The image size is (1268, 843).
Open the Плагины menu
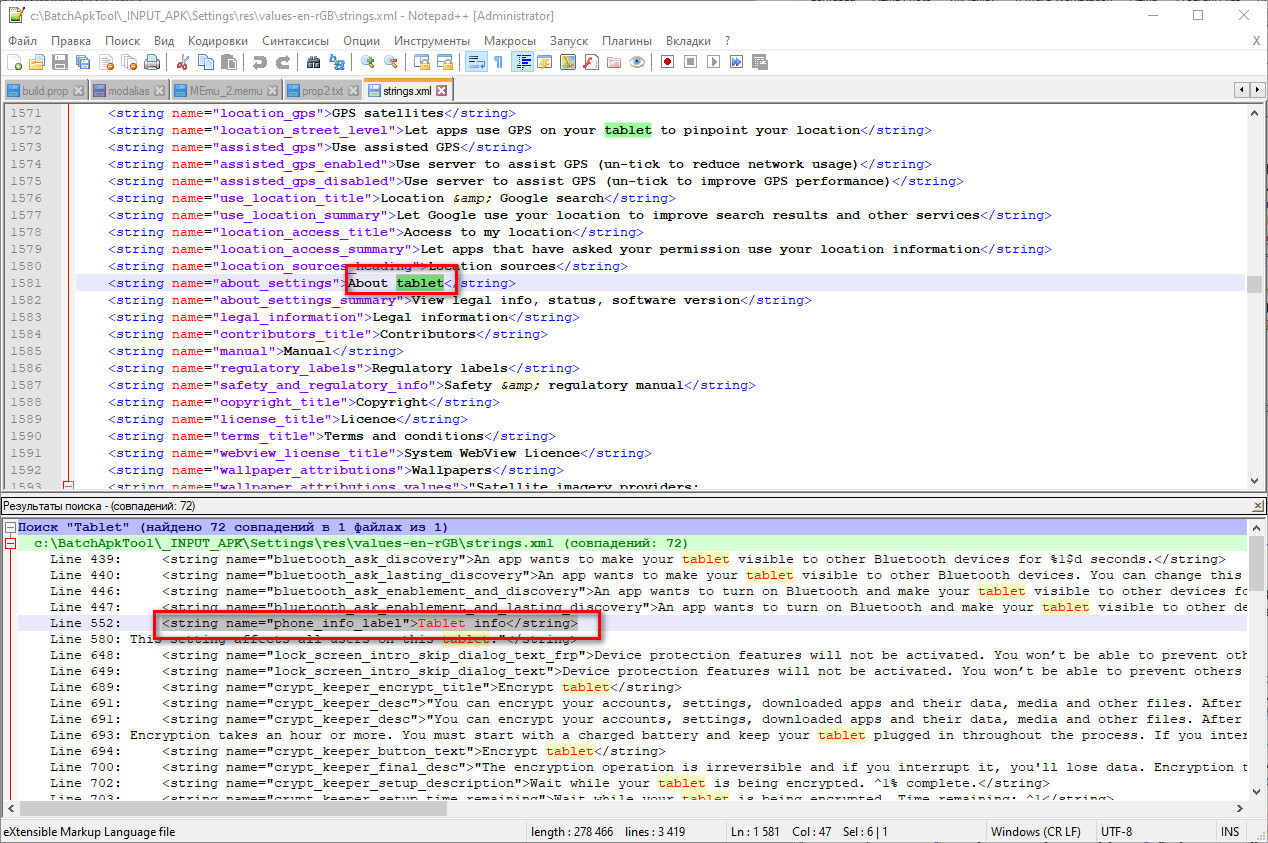click(626, 41)
